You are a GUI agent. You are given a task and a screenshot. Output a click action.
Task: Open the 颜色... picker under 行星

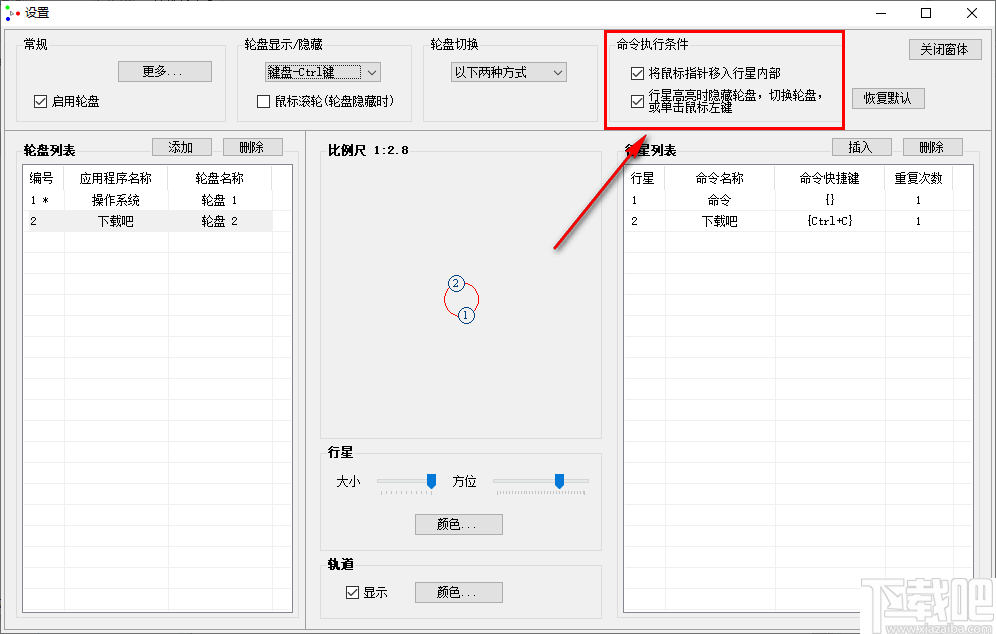(x=458, y=524)
